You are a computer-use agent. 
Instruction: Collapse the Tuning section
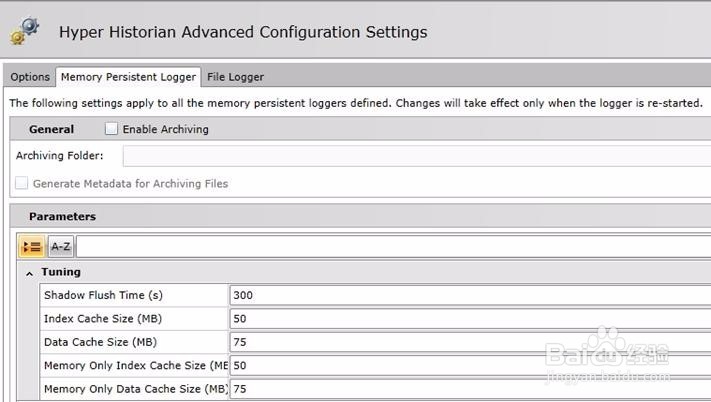29,272
